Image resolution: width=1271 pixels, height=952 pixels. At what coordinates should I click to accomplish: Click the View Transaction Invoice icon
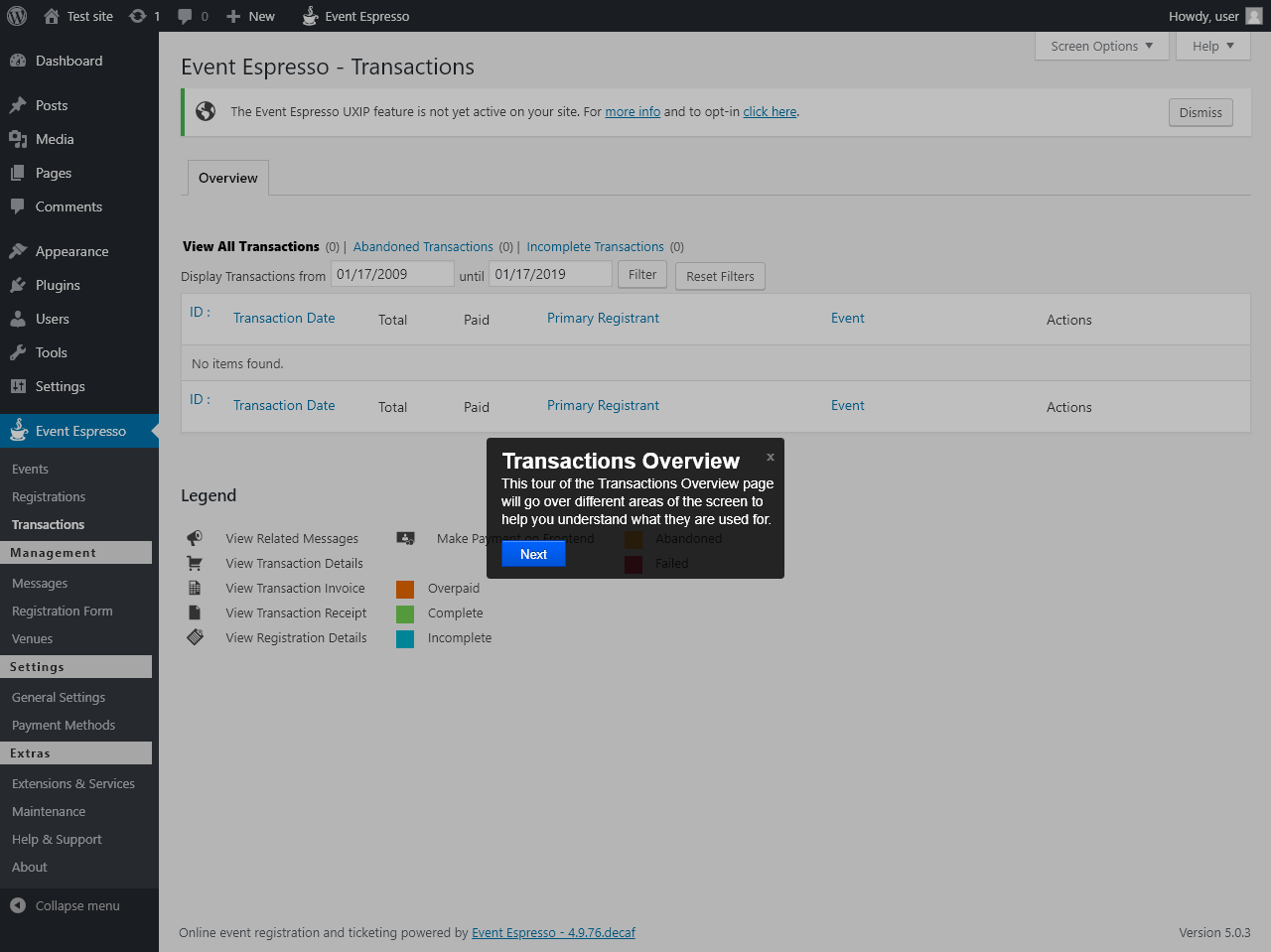(x=195, y=588)
